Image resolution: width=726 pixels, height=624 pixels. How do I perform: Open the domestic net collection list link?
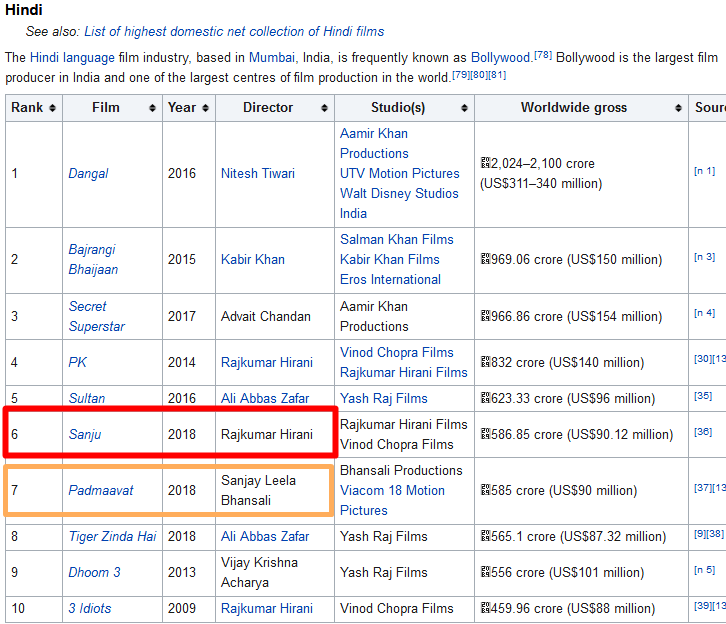pyautogui.click(x=234, y=31)
